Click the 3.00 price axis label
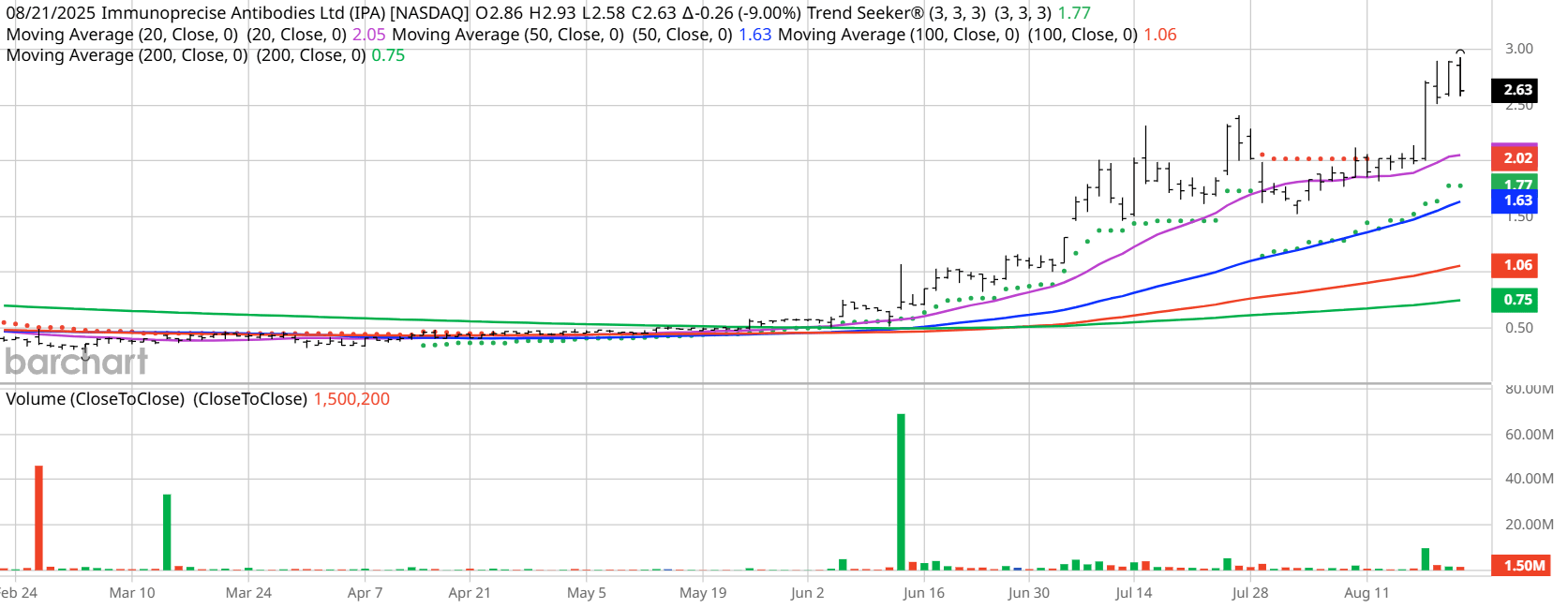 1518,49
